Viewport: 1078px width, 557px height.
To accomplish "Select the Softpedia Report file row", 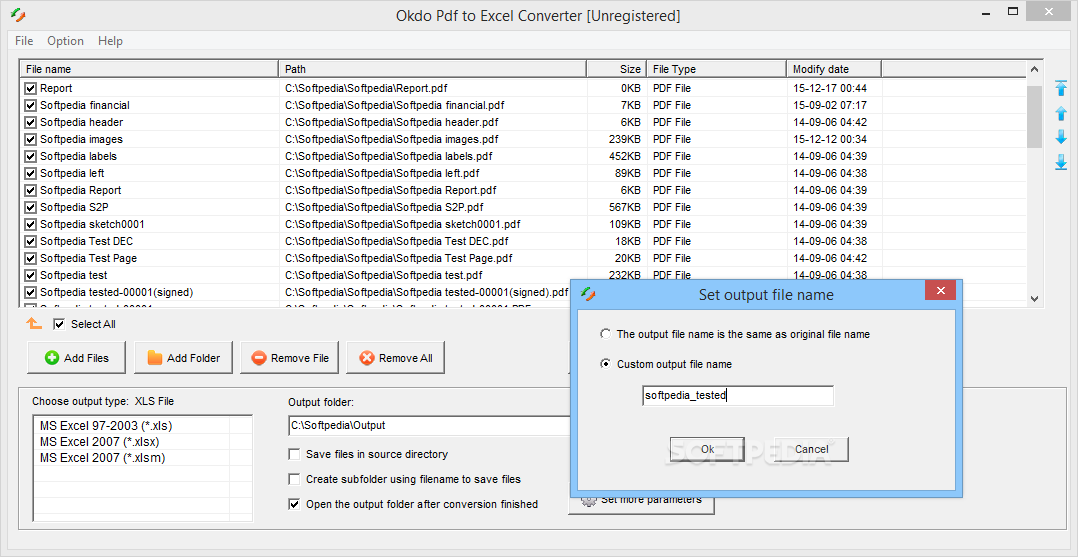I will point(523,190).
